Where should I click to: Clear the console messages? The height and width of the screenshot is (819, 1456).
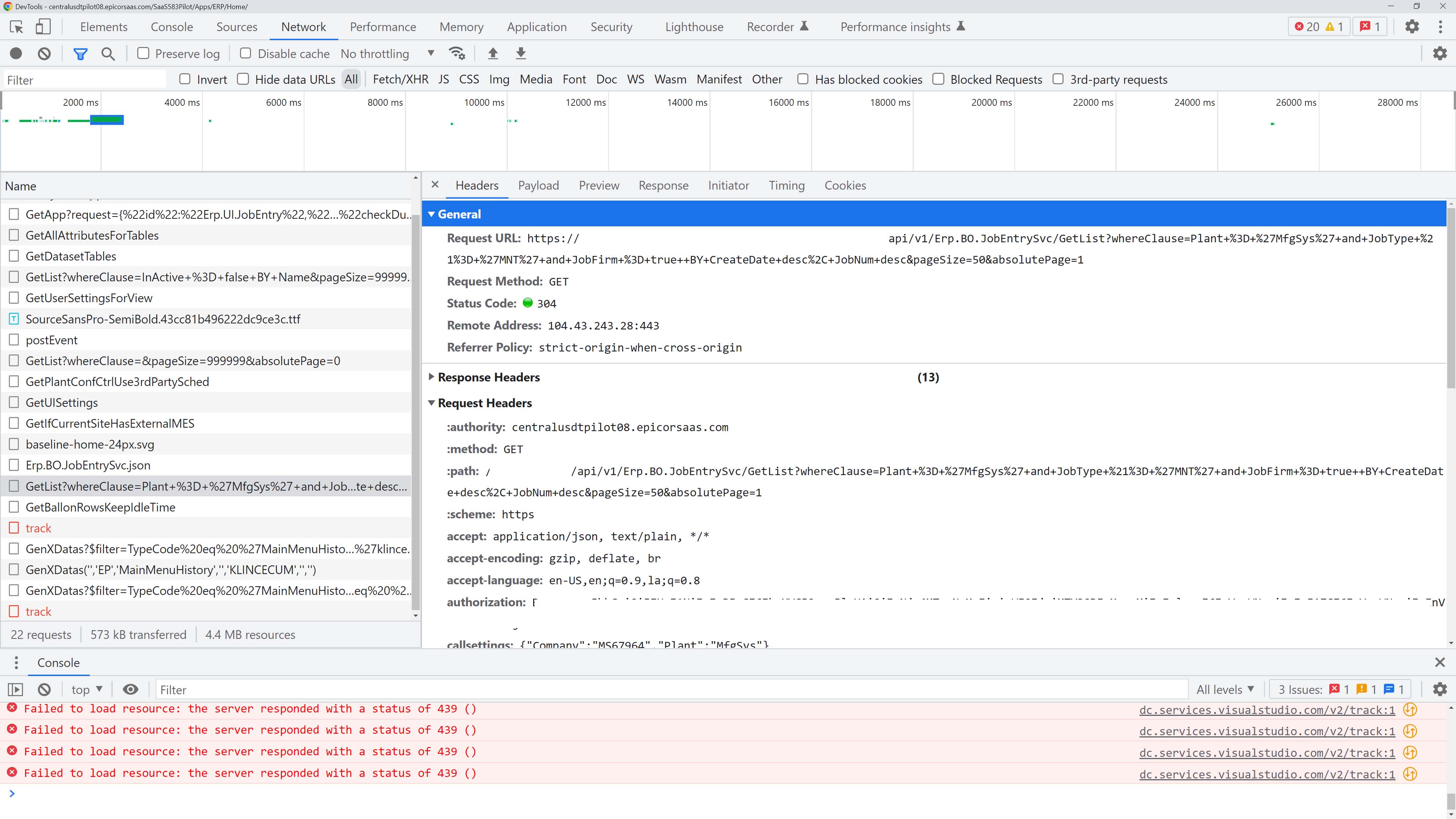click(45, 689)
